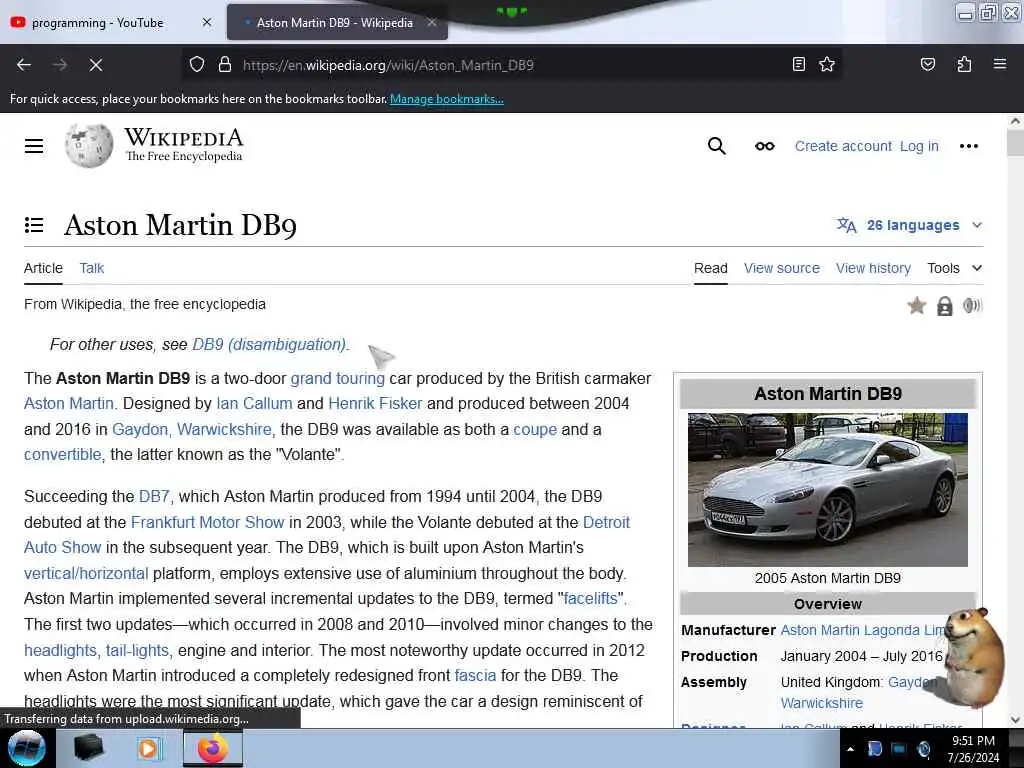Screen dimensions: 1024x768
Task: Follow the coupe link
Action: pos(535,430)
